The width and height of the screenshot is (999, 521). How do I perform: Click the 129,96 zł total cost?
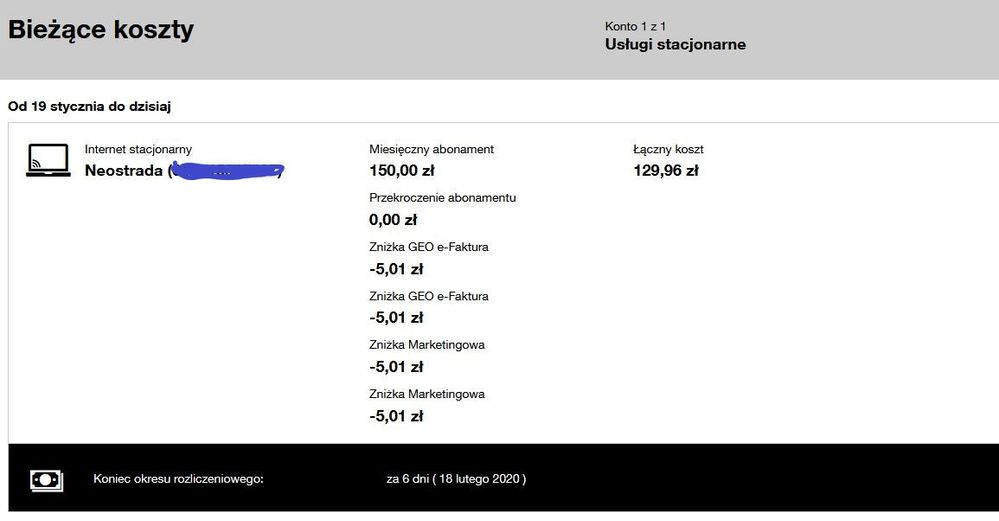665,171
